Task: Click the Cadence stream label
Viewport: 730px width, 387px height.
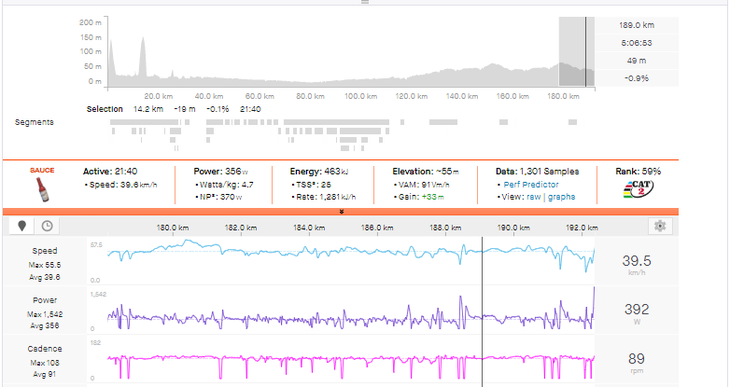Action: tap(45, 349)
